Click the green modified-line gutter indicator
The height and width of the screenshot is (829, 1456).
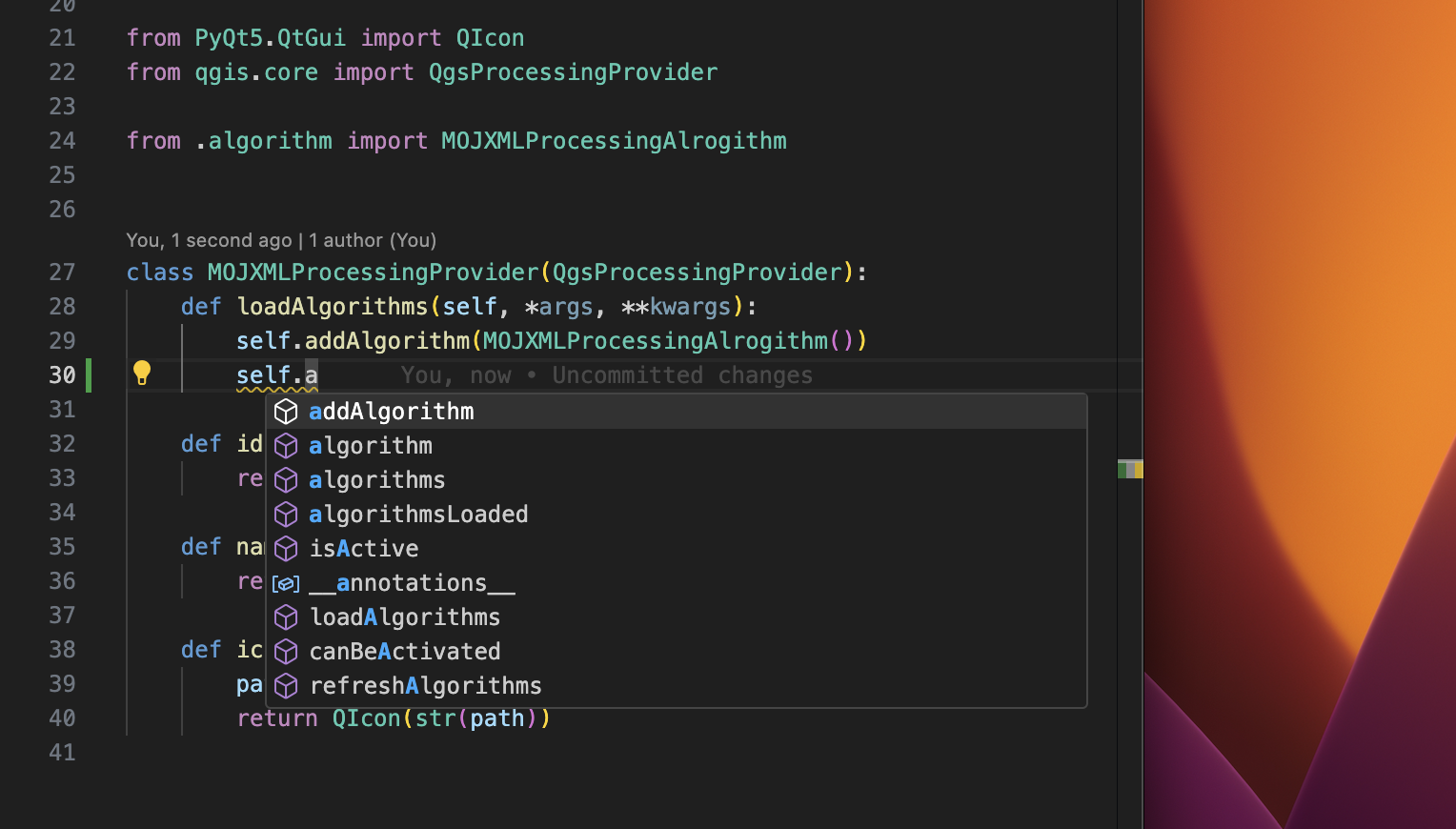click(88, 374)
